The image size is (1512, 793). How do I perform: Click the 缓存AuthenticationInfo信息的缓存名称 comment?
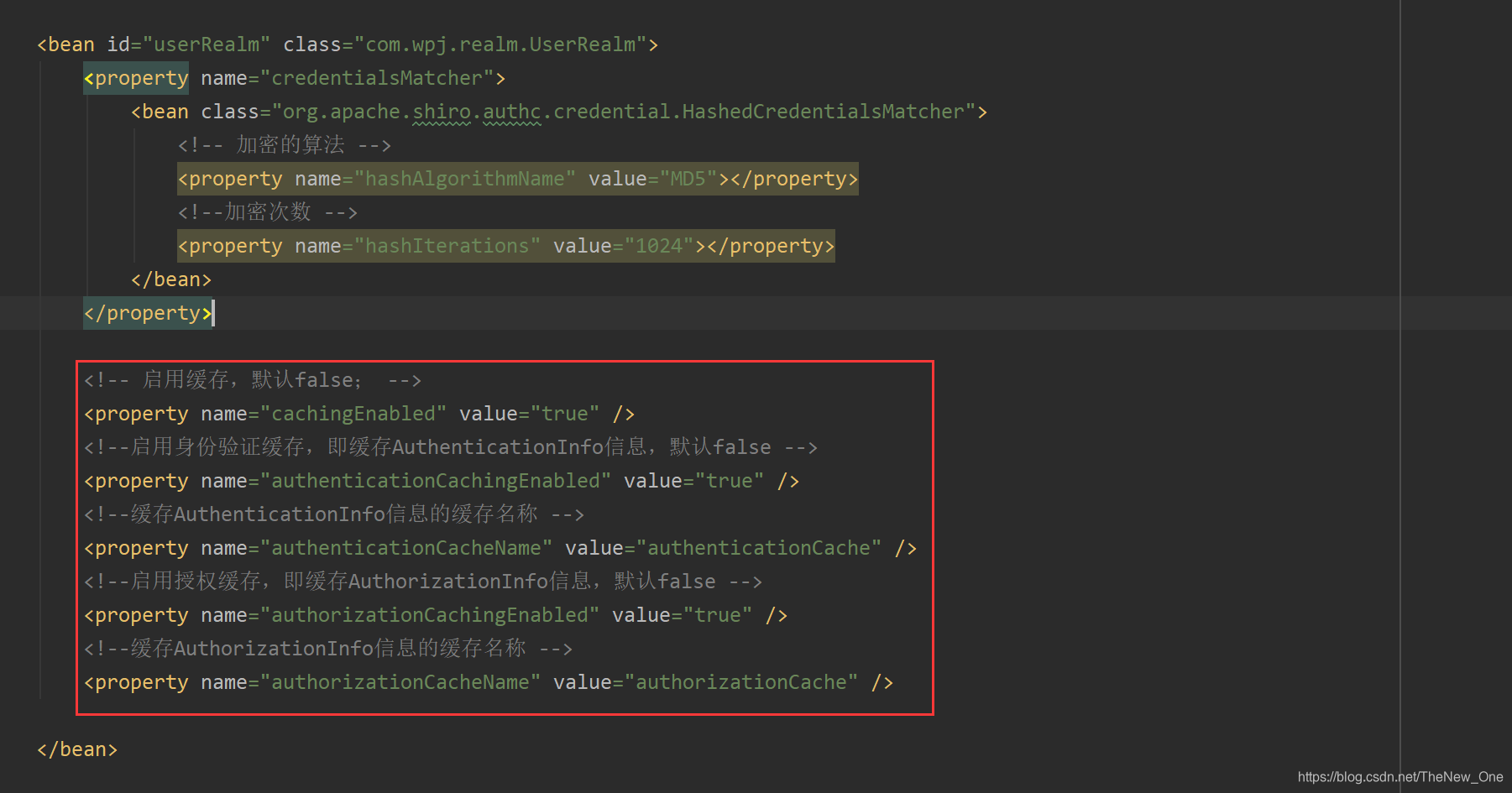coord(334,514)
